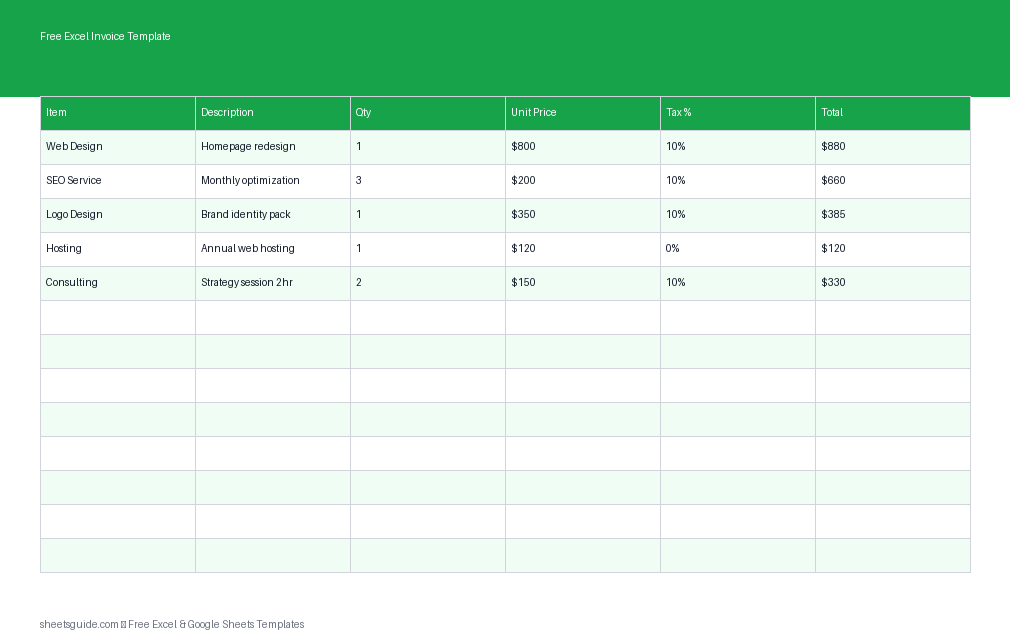The height and width of the screenshot is (636, 1010).
Task: Click the $350 unit price cell
Action: coord(582,215)
